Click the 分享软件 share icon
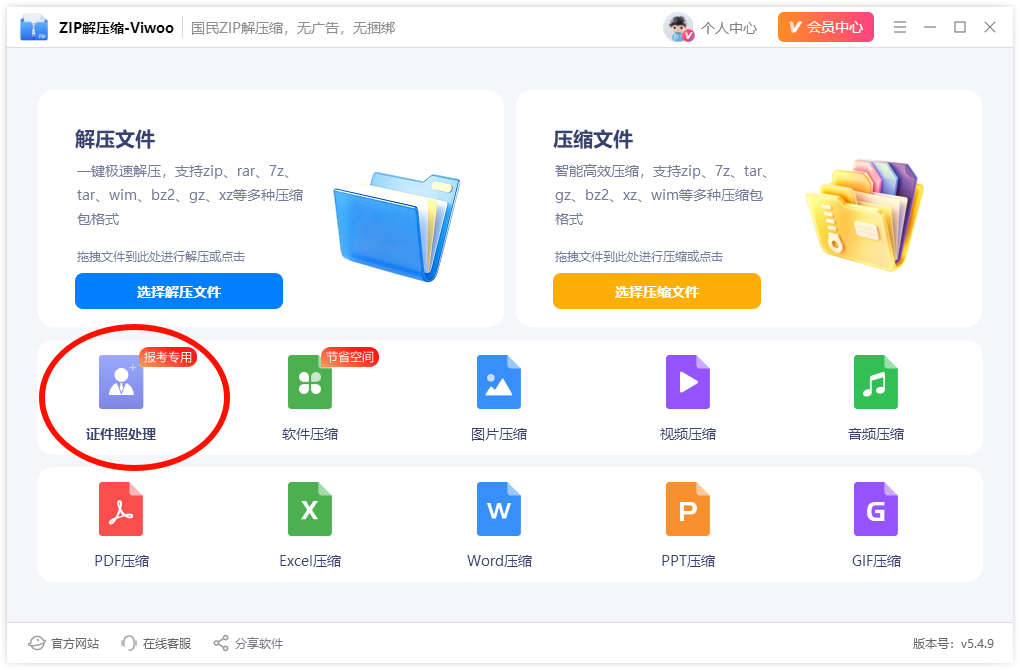The height and width of the screenshot is (670, 1020). pos(221,643)
